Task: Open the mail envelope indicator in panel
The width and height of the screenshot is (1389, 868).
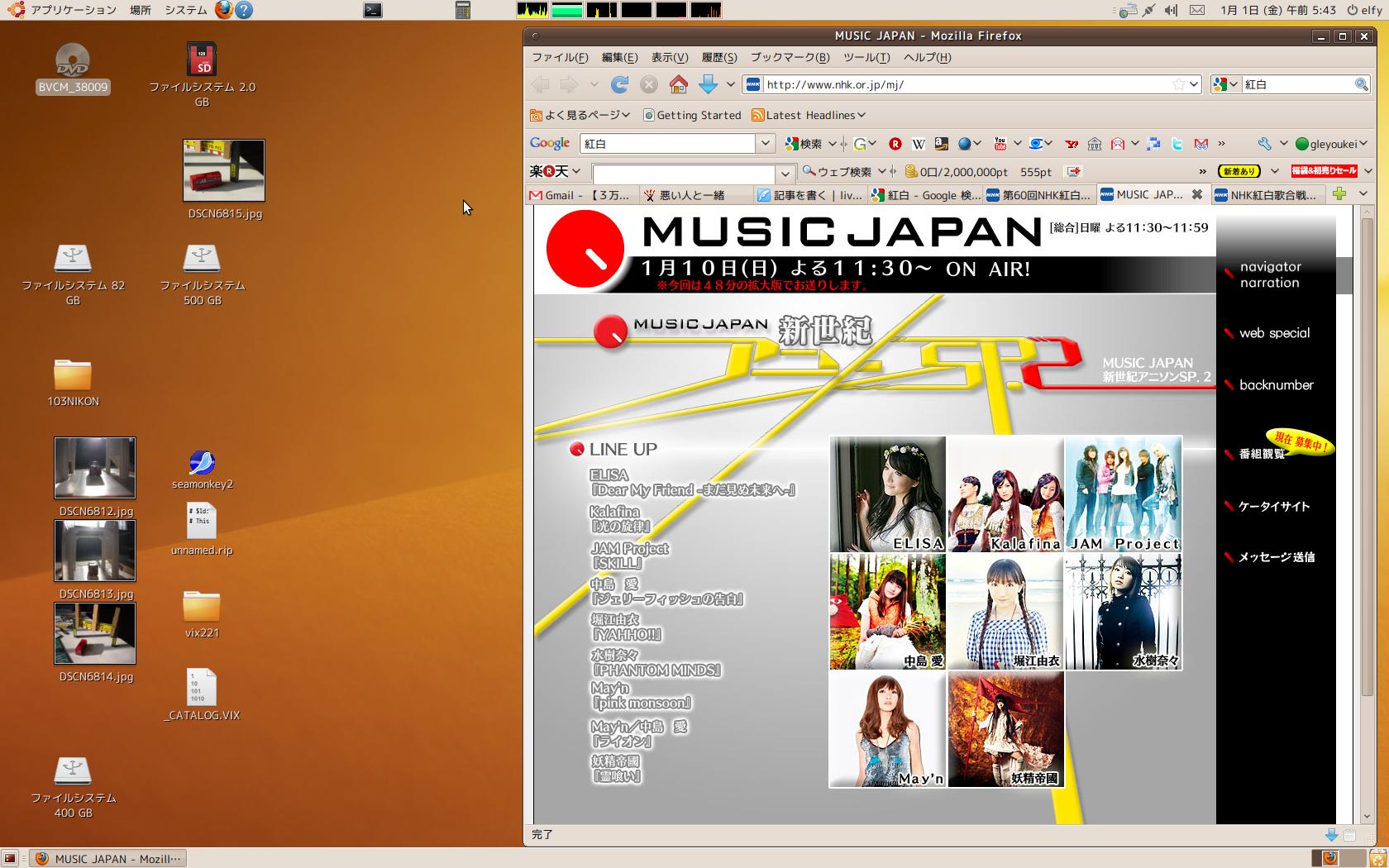Action: [1197, 10]
